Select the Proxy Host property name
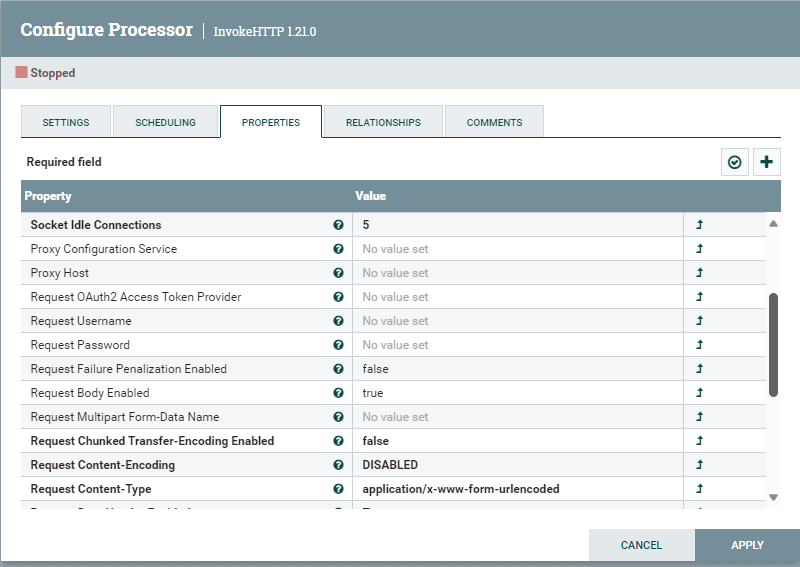 [x=60, y=273]
